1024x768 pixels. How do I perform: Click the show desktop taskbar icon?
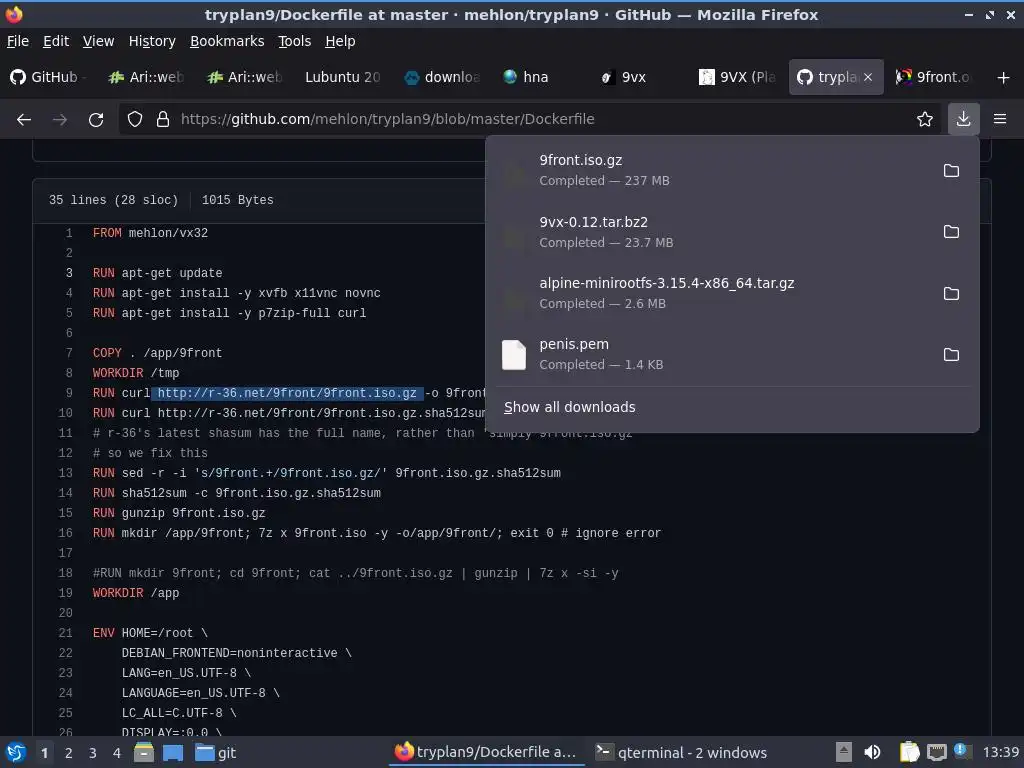(x=173, y=752)
